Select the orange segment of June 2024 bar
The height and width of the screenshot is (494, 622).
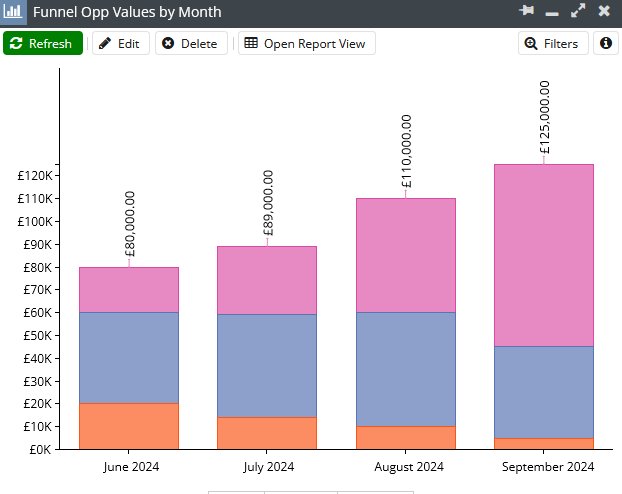(x=129, y=426)
